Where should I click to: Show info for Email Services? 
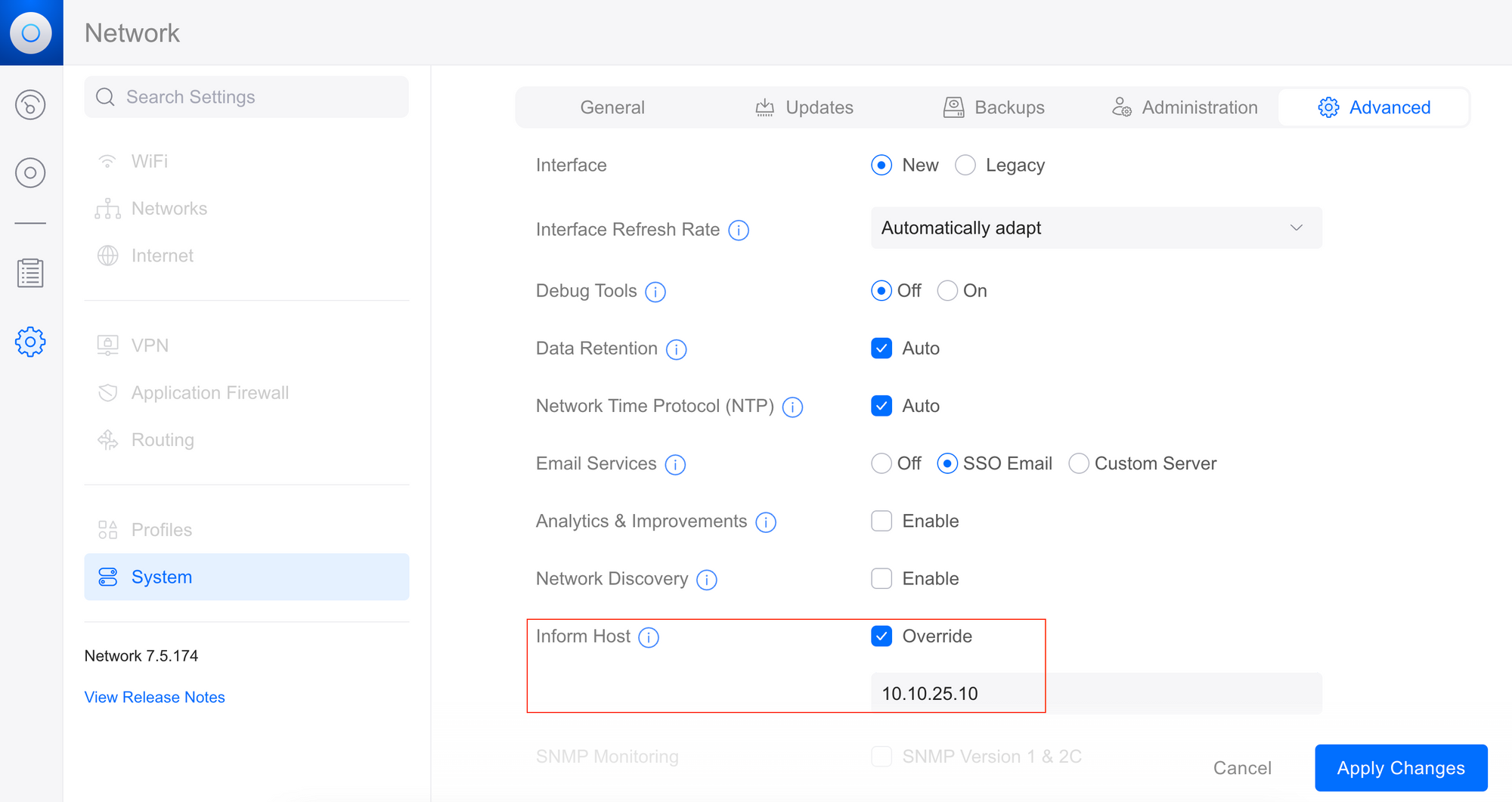pos(675,464)
